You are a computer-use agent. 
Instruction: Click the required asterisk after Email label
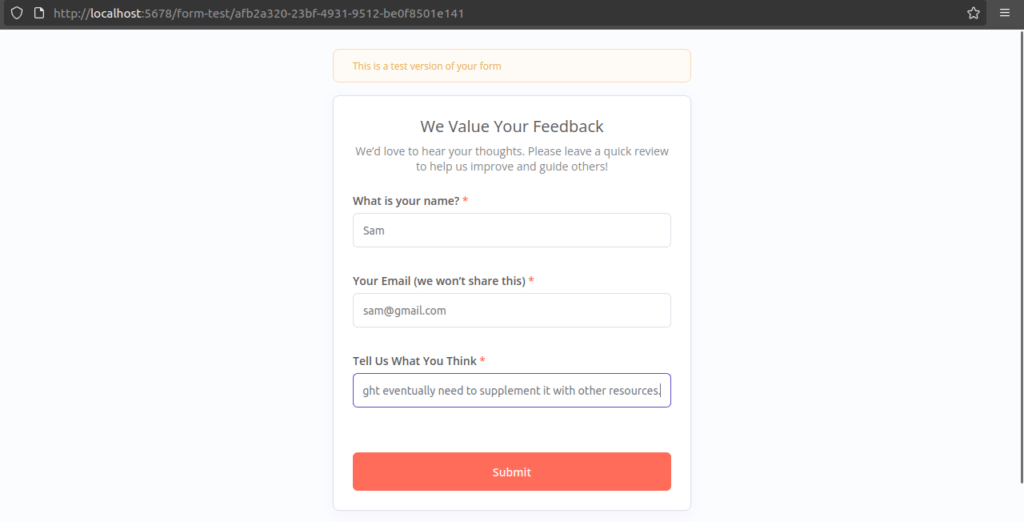(x=531, y=281)
